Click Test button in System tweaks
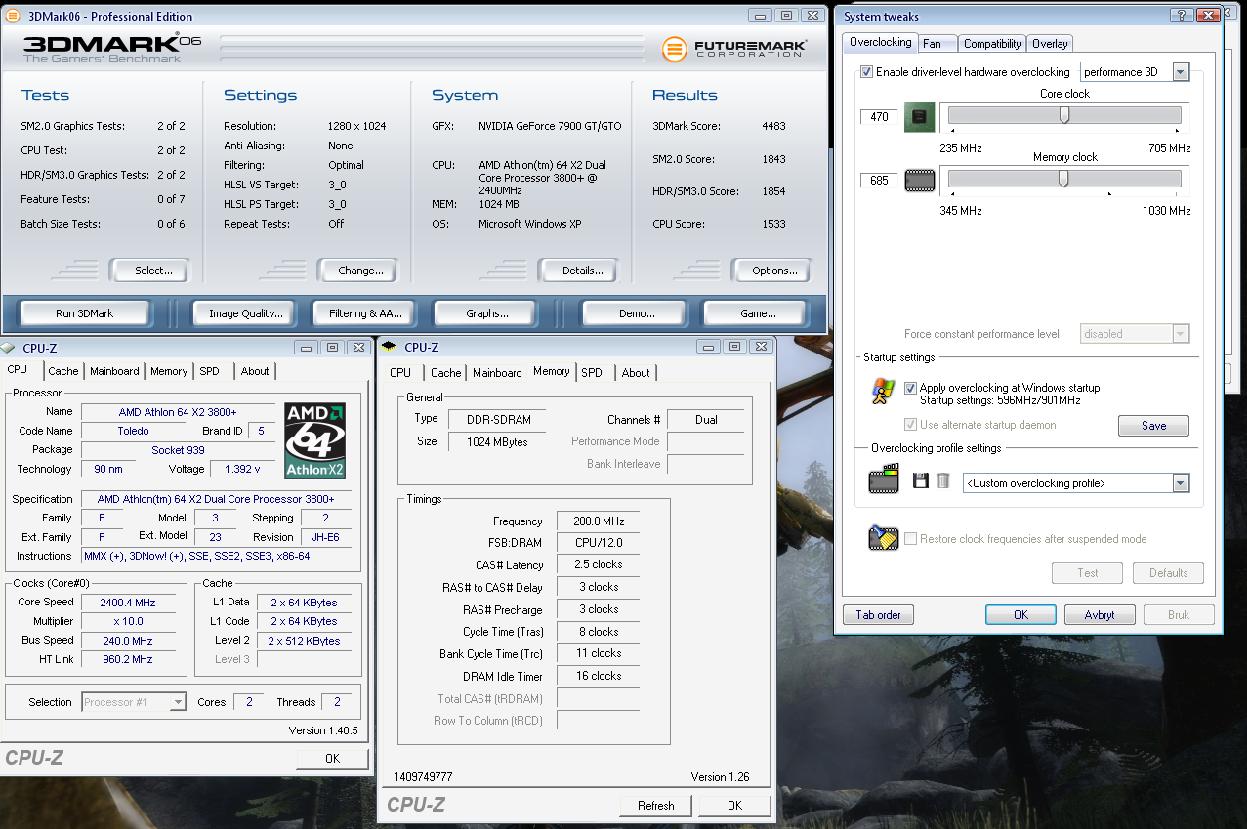1247x829 pixels. tap(1087, 573)
